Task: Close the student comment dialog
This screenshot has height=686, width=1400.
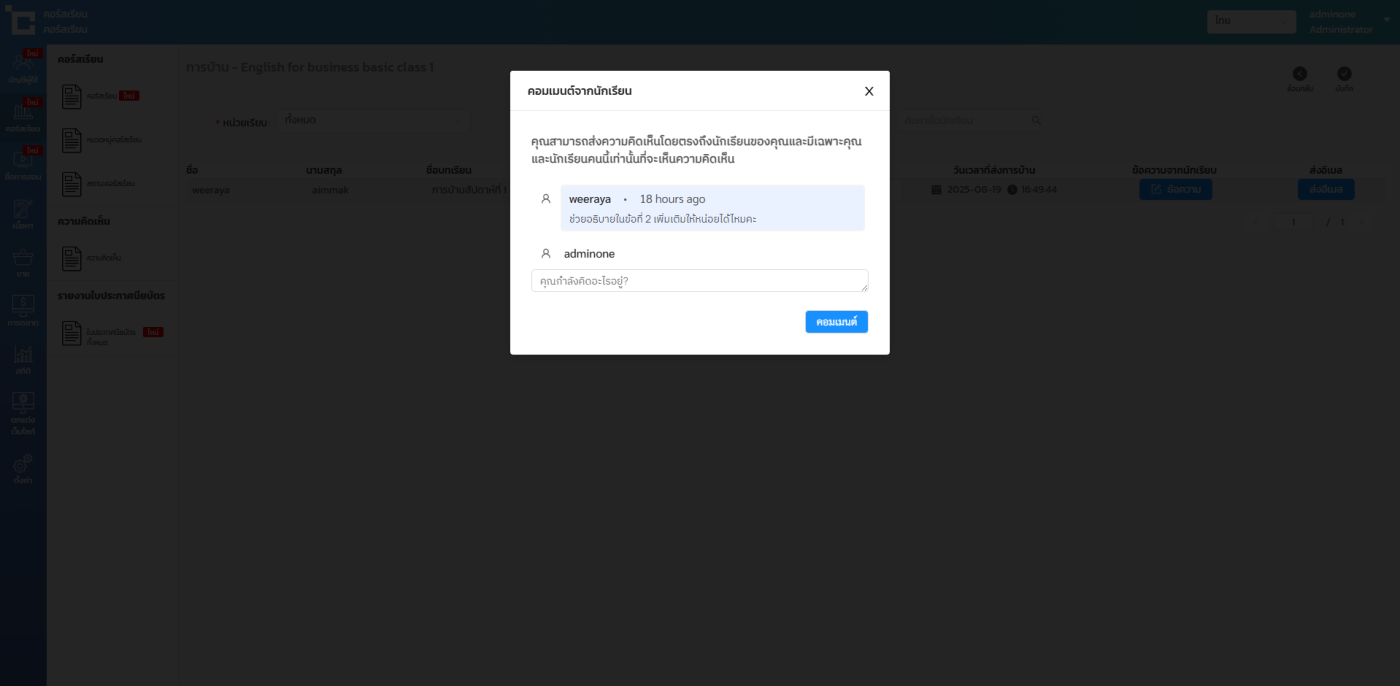Action: [x=869, y=91]
